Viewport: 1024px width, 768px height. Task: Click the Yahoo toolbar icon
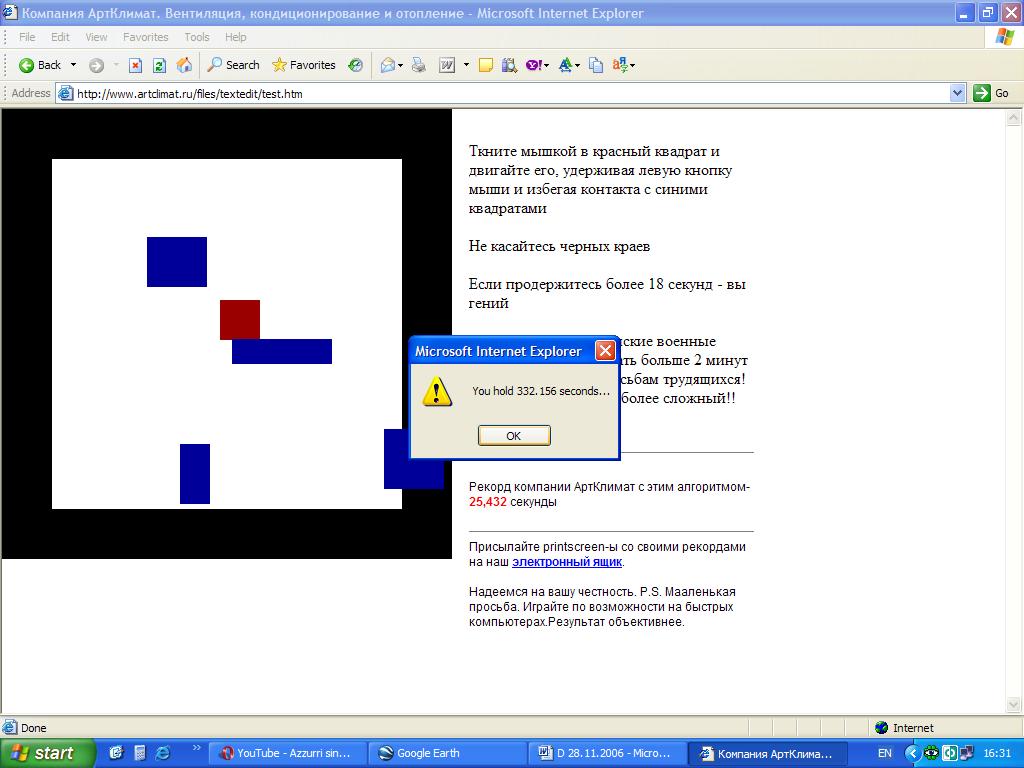coord(534,65)
